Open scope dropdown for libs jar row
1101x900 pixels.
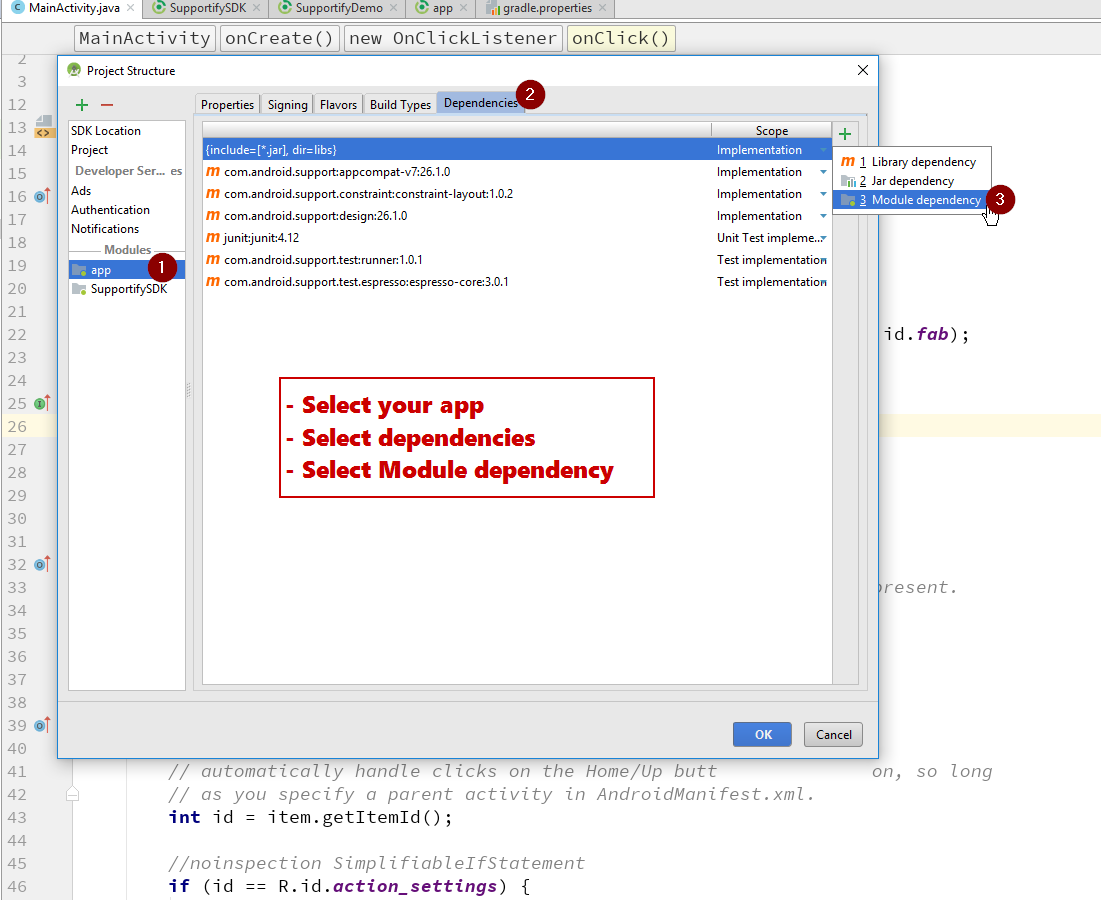pyautogui.click(x=823, y=150)
